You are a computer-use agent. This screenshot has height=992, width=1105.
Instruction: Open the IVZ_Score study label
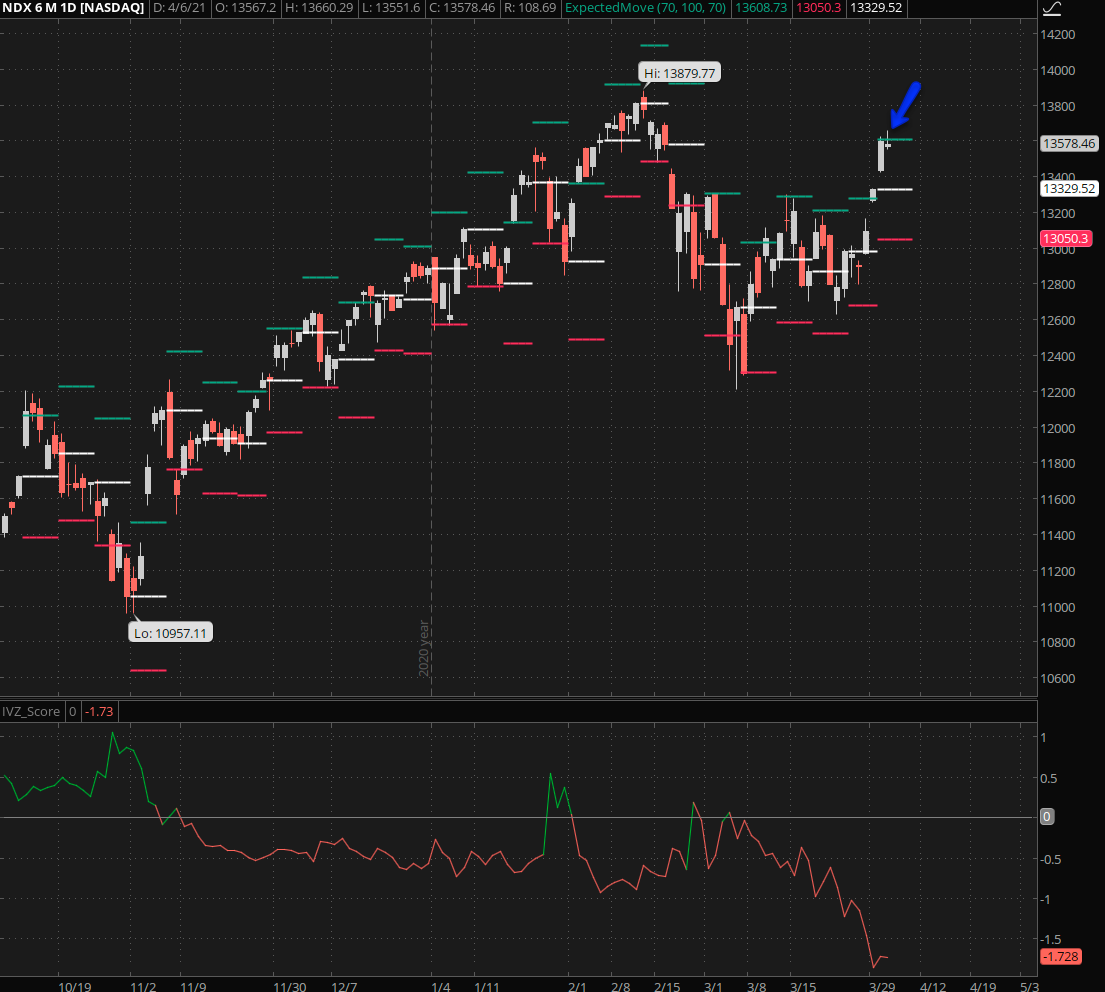tap(31, 711)
